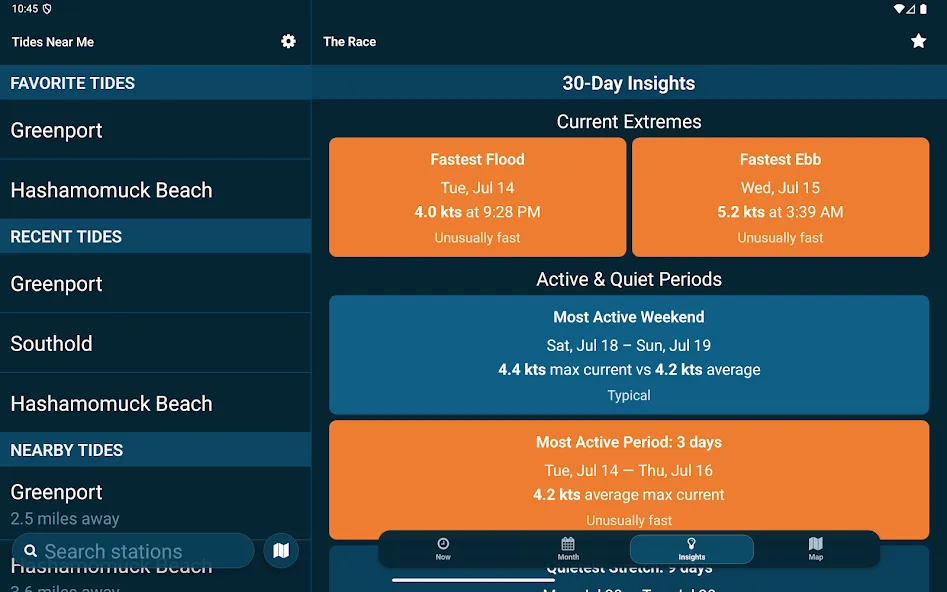
Task: Toggle the favorite star for The Race
Action: 919,41
